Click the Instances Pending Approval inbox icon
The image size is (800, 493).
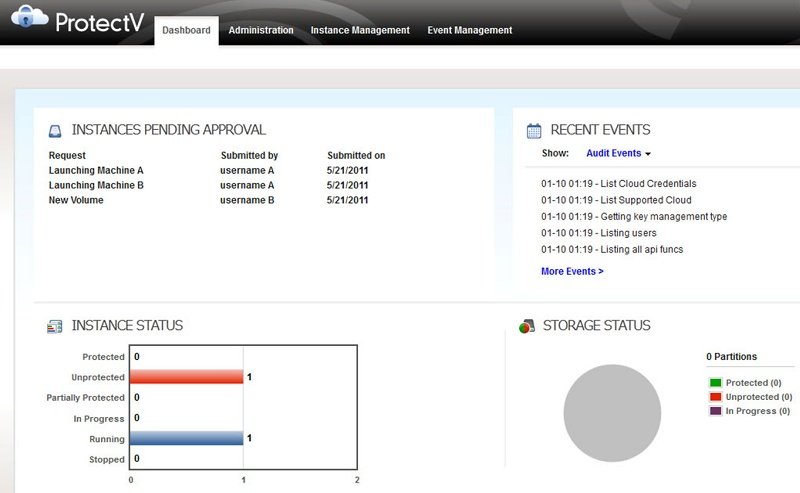[x=55, y=131]
